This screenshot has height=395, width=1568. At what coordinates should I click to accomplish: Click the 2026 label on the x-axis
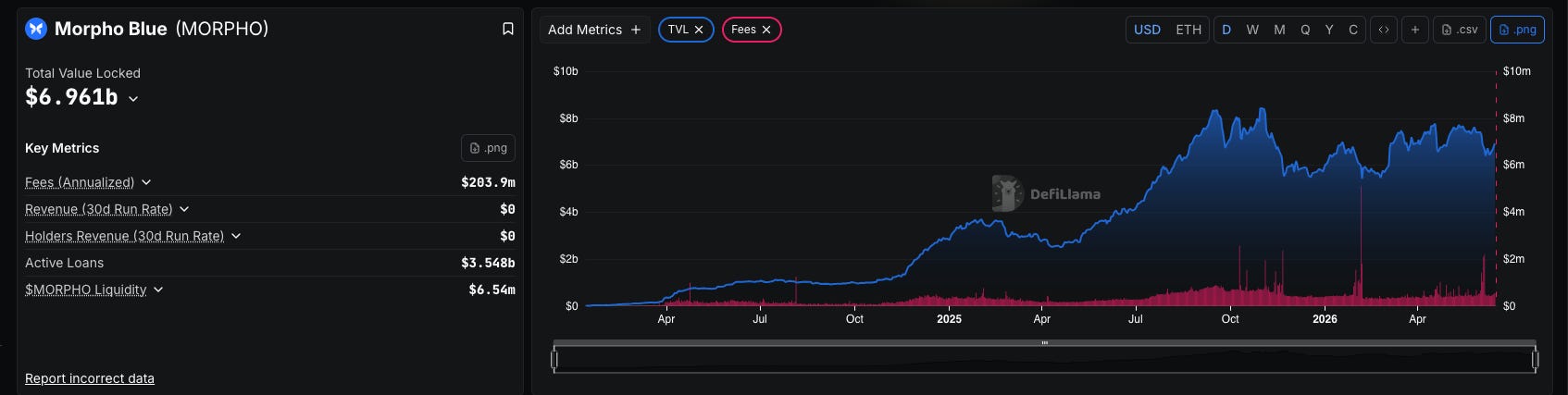1325,319
